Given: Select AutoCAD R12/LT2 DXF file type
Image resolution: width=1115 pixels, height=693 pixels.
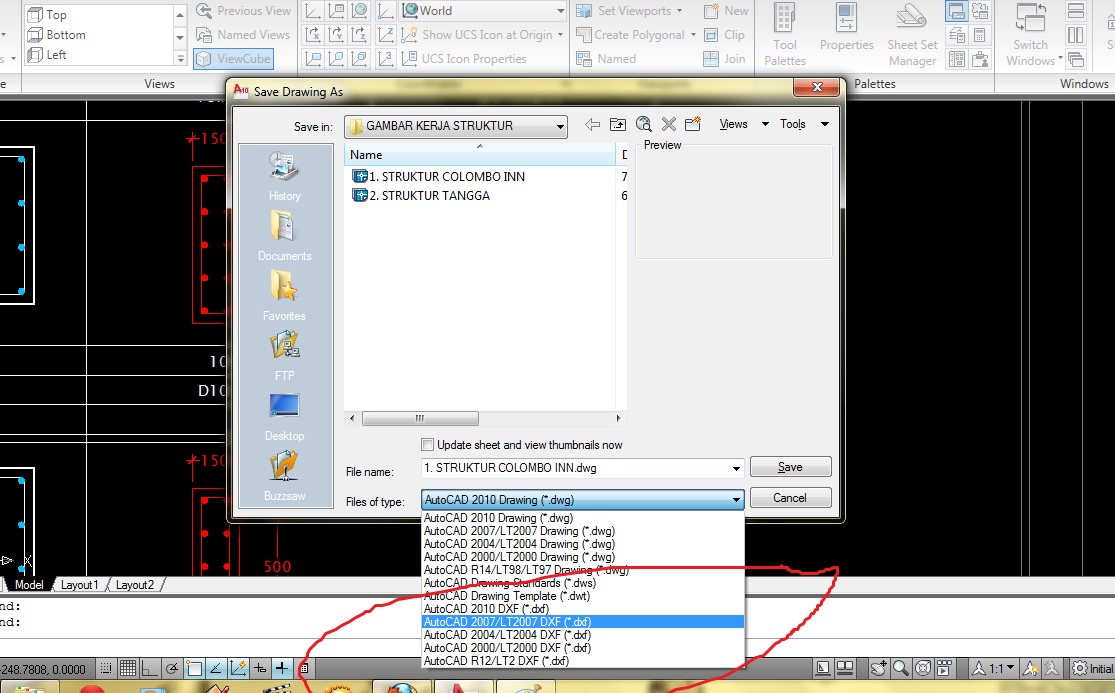Looking at the screenshot, I should tap(582, 661).
